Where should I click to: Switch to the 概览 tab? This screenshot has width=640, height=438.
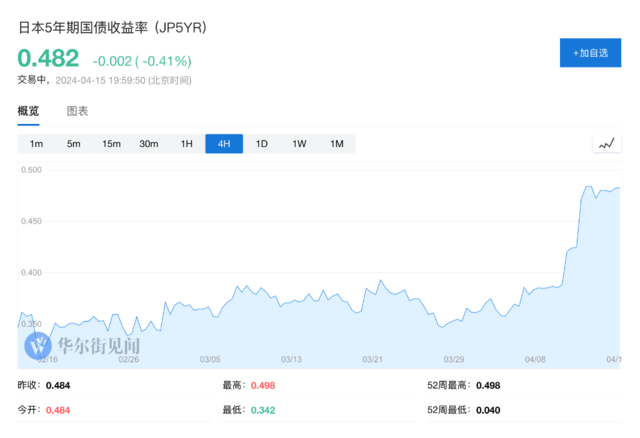point(29,111)
